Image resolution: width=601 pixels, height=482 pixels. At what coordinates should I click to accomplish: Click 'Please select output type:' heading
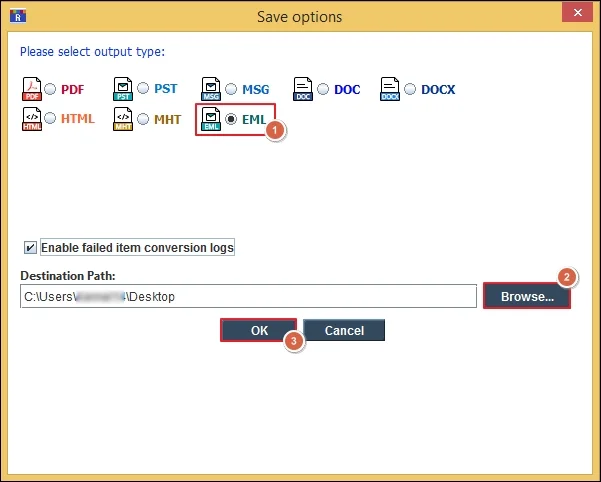click(92, 51)
